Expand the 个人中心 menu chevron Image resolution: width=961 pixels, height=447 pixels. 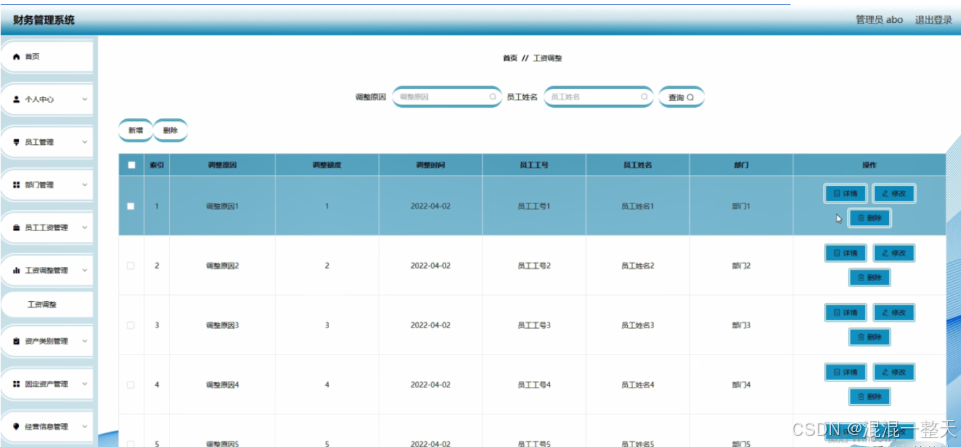click(x=85, y=99)
